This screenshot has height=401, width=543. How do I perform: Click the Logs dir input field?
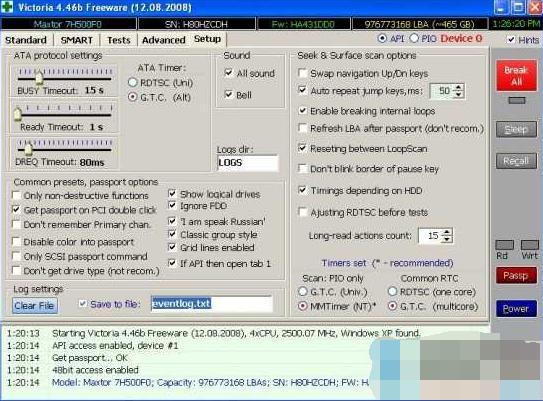248,163
